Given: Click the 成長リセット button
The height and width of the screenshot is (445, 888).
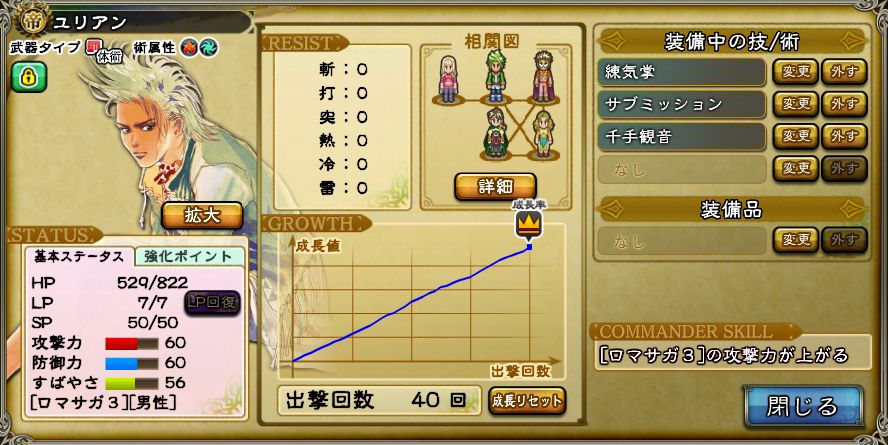Looking at the screenshot, I should [x=527, y=401].
